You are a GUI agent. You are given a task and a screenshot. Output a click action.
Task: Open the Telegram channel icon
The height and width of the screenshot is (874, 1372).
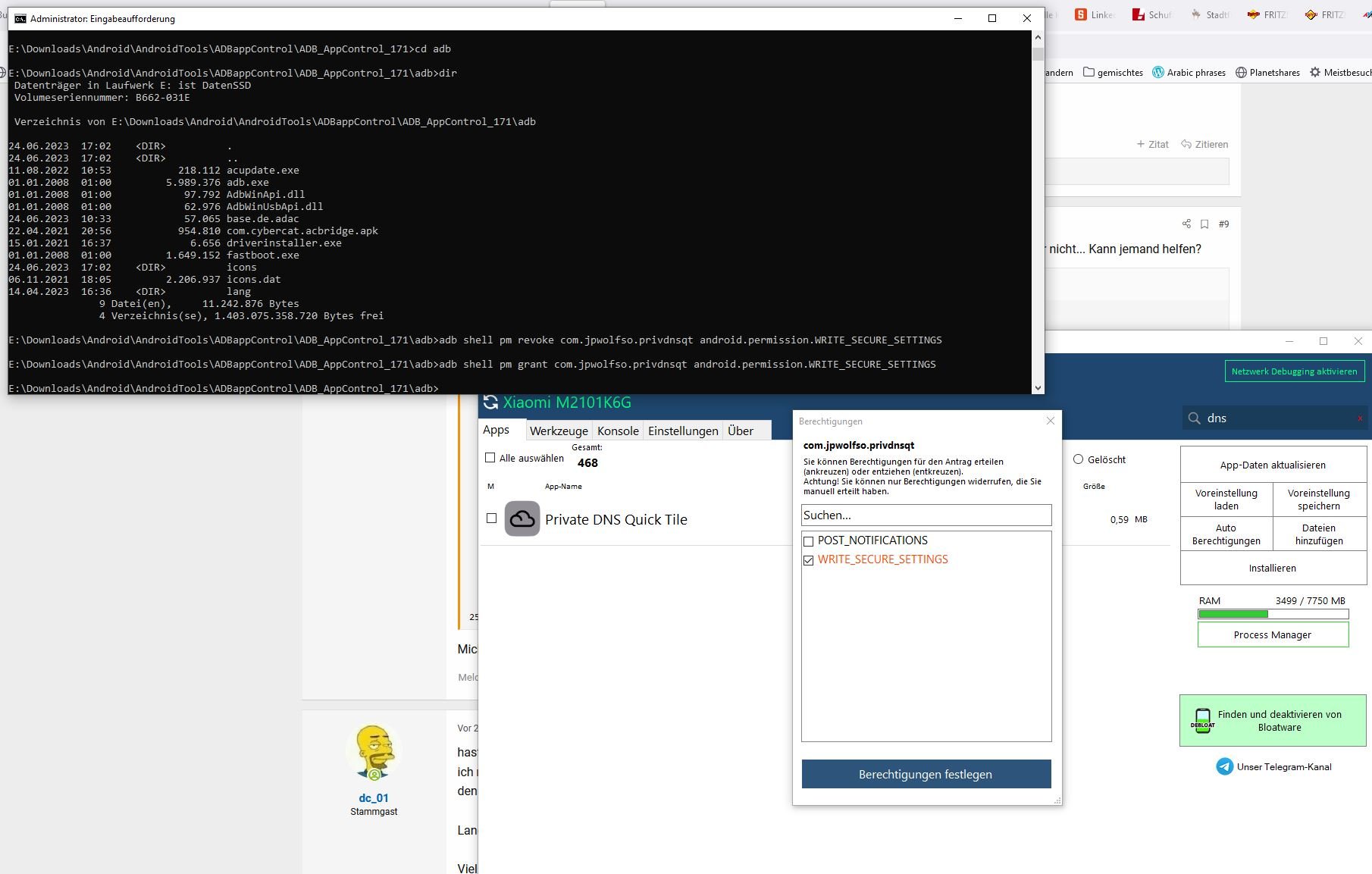(x=1224, y=766)
